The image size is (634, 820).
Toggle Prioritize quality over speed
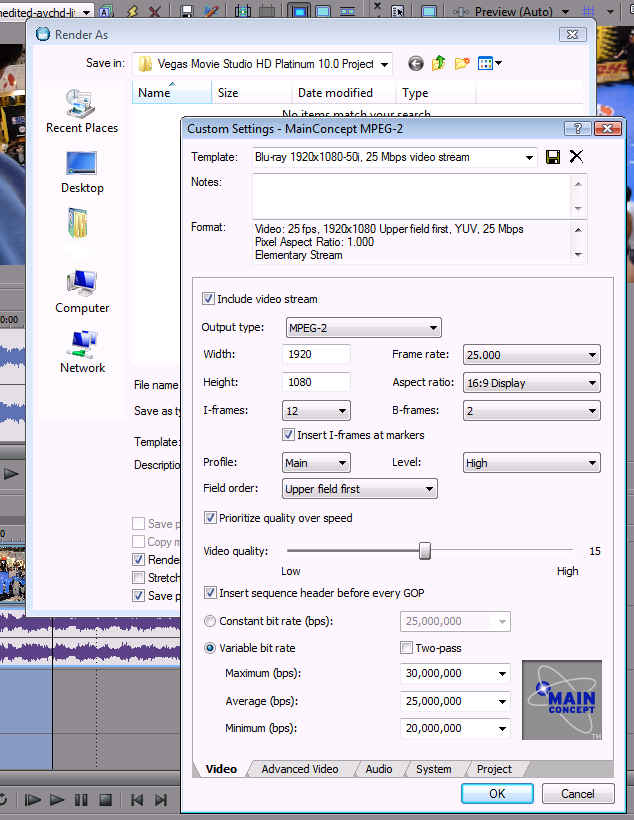(x=210, y=518)
